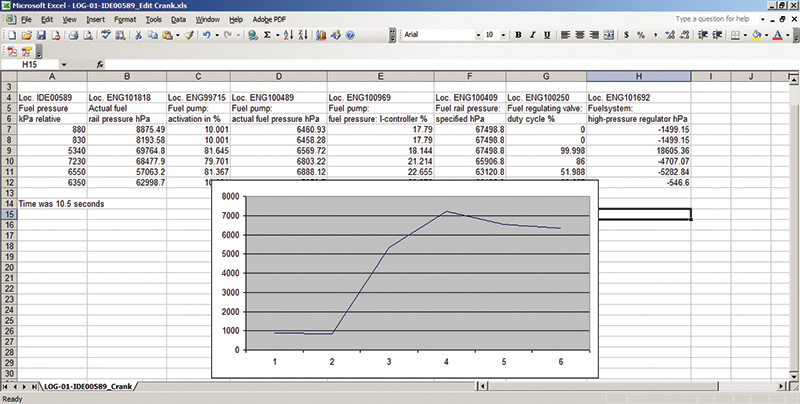Open the File menu
800x404 pixels.
(x=27, y=19)
